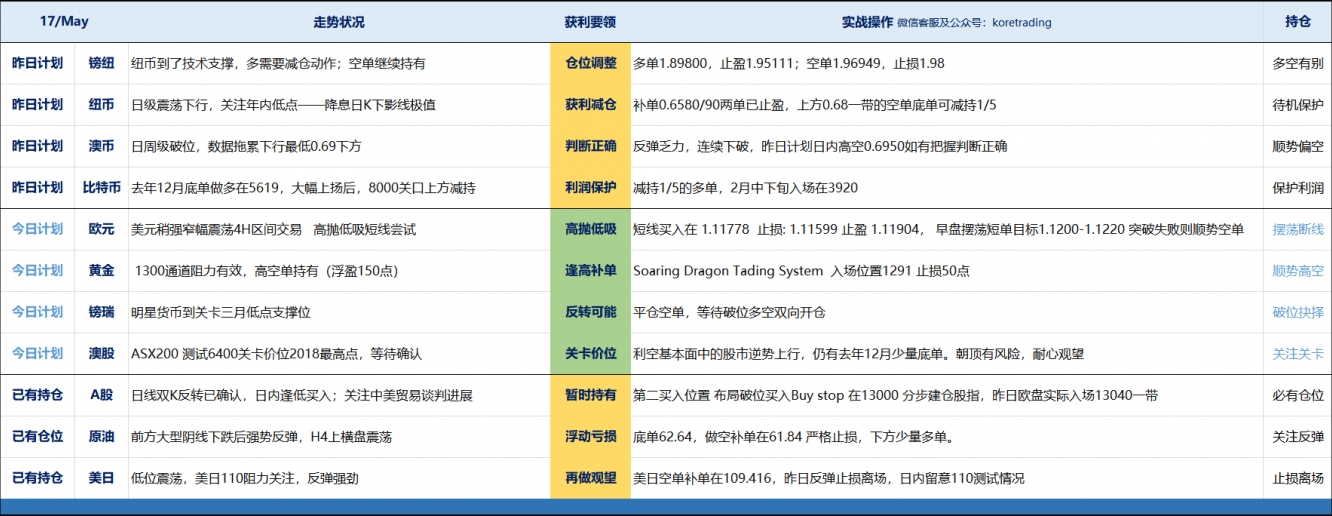Click the 多空有别 position cell
1332x516 pixels.
tap(1297, 63)
